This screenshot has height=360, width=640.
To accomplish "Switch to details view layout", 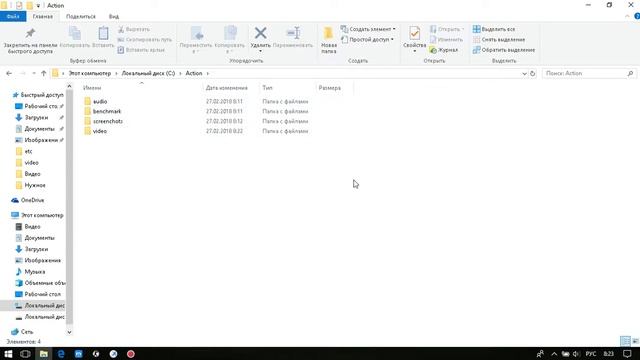I will (x=625, y=341).
